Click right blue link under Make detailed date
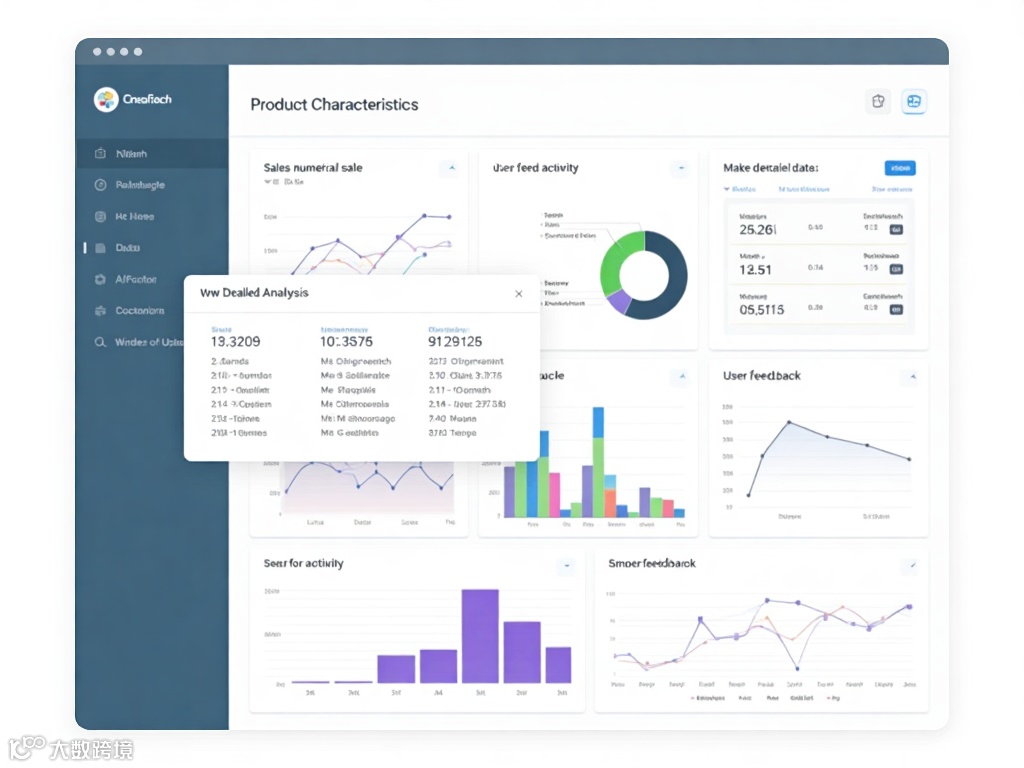Viewport: 1024px width, 768px height. coord(891,189)
